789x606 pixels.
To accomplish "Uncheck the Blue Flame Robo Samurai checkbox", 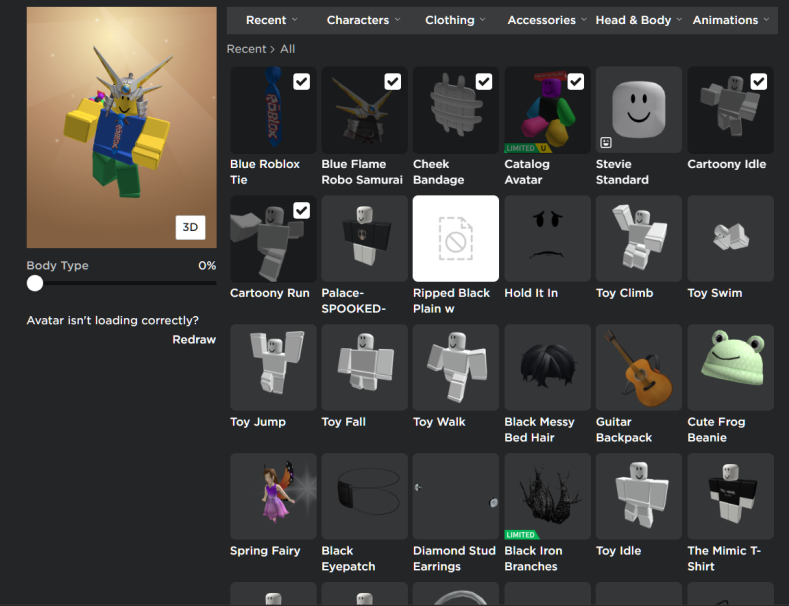I will pos(392,82).
